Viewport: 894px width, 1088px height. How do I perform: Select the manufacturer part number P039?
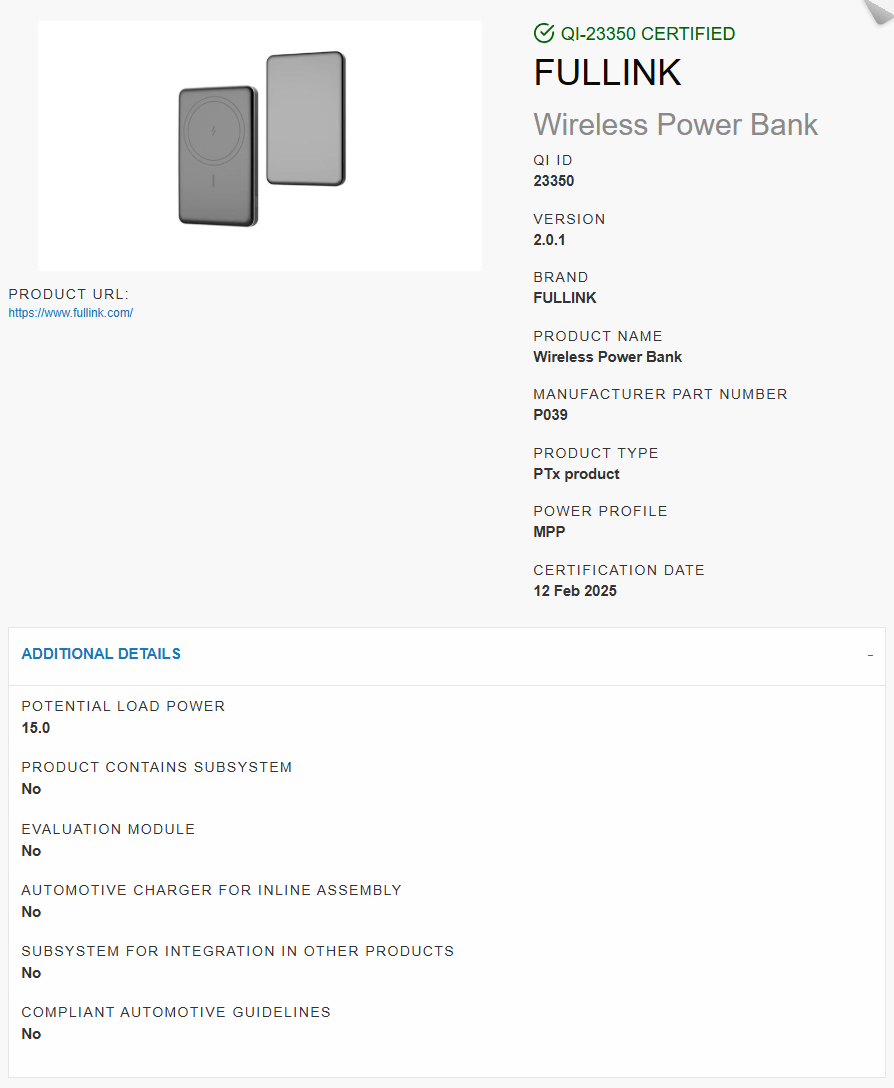click(x=550, y=415)
